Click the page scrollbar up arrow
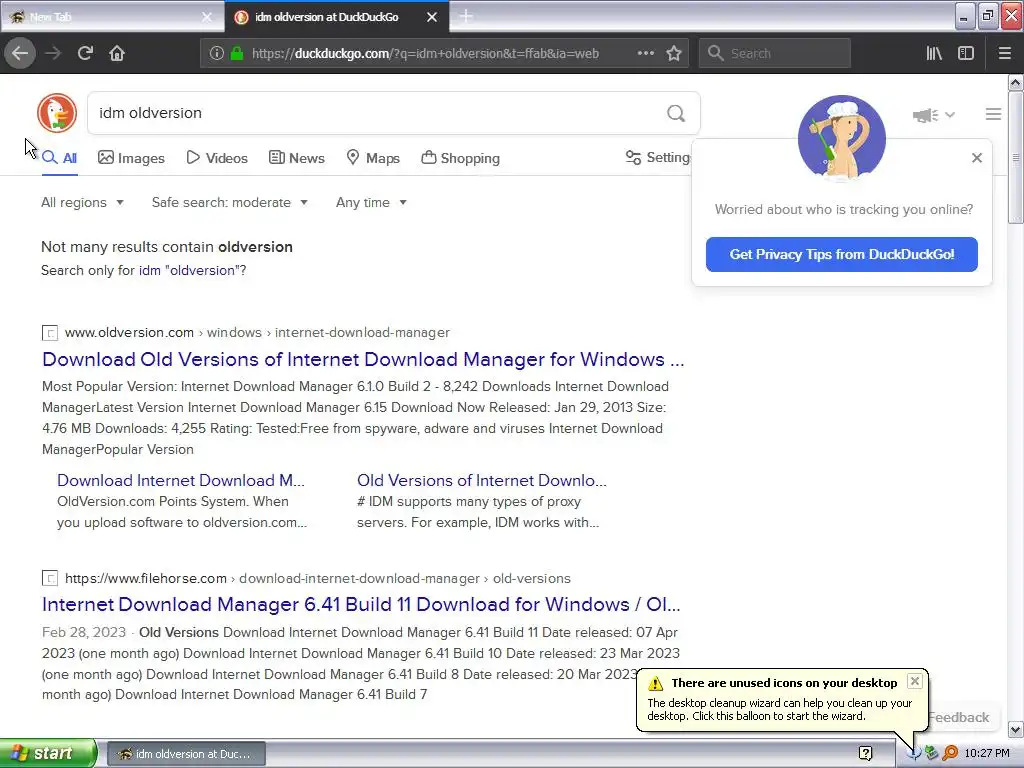 pos(1016,83)
